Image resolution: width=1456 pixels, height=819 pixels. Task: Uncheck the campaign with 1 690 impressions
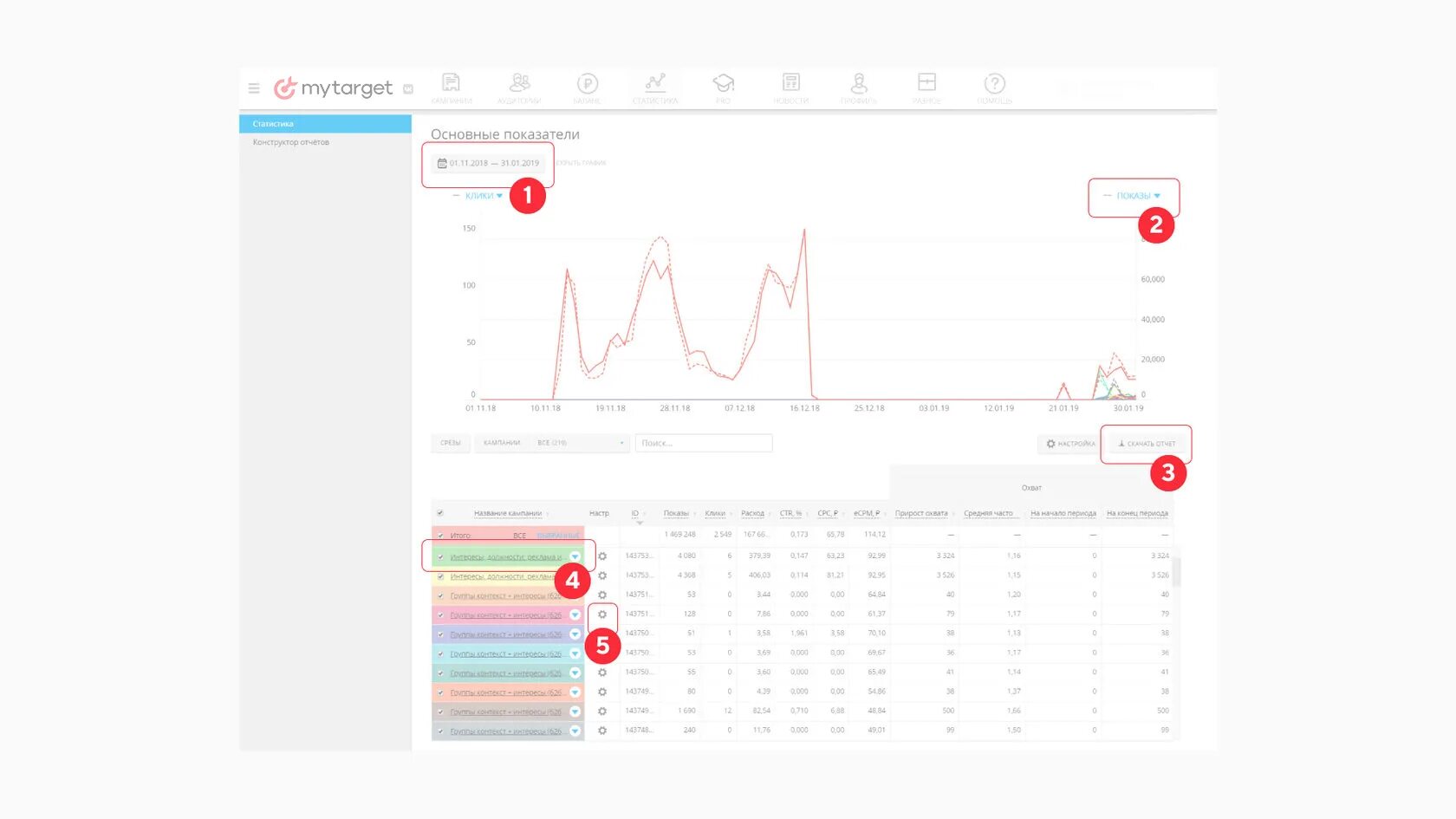pyautogui.click(x=440, y=712)
